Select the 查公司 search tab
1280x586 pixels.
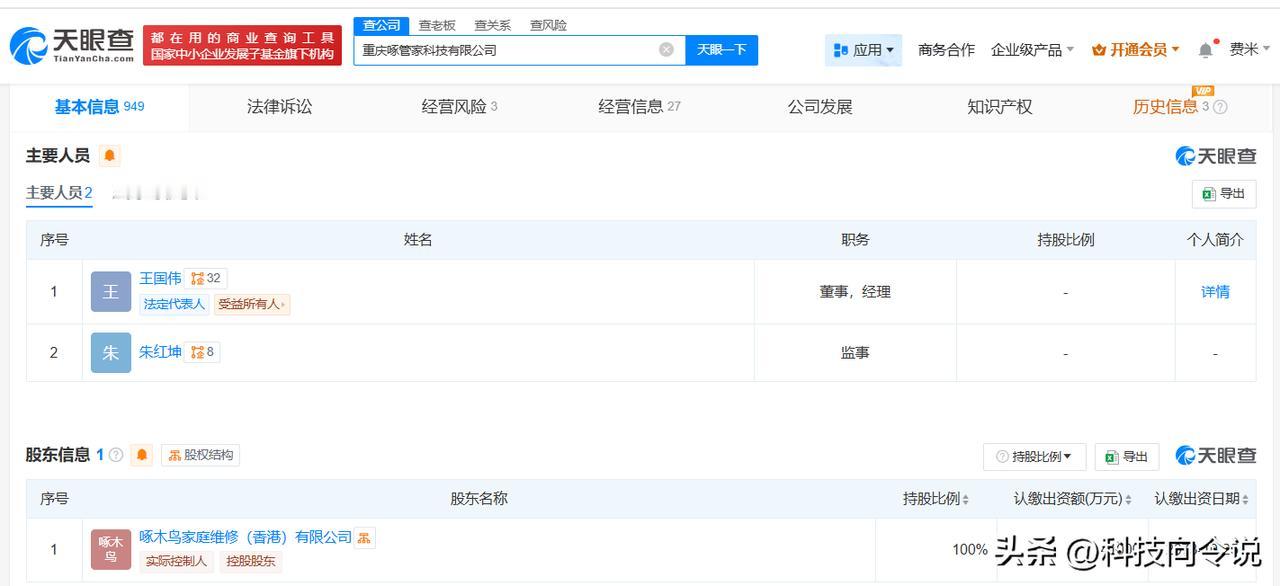point(381,25)
